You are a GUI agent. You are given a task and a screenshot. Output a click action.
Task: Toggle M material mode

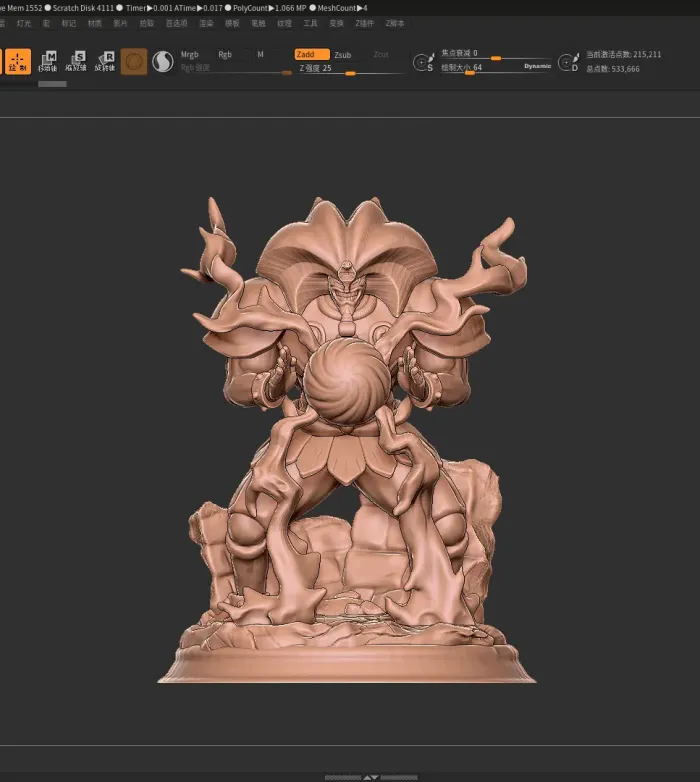click(260, 54)
